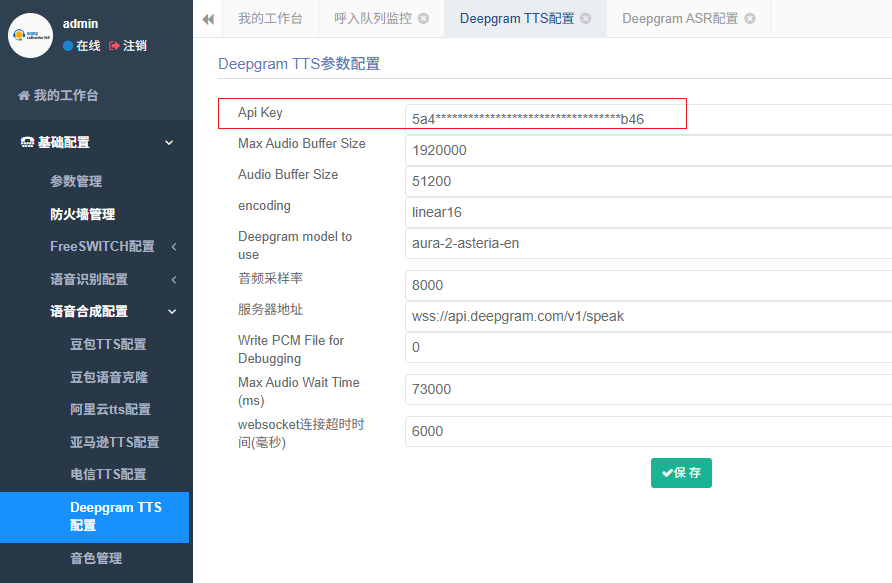
Task: Click the blue online status dot
Action: pos(68,46)
